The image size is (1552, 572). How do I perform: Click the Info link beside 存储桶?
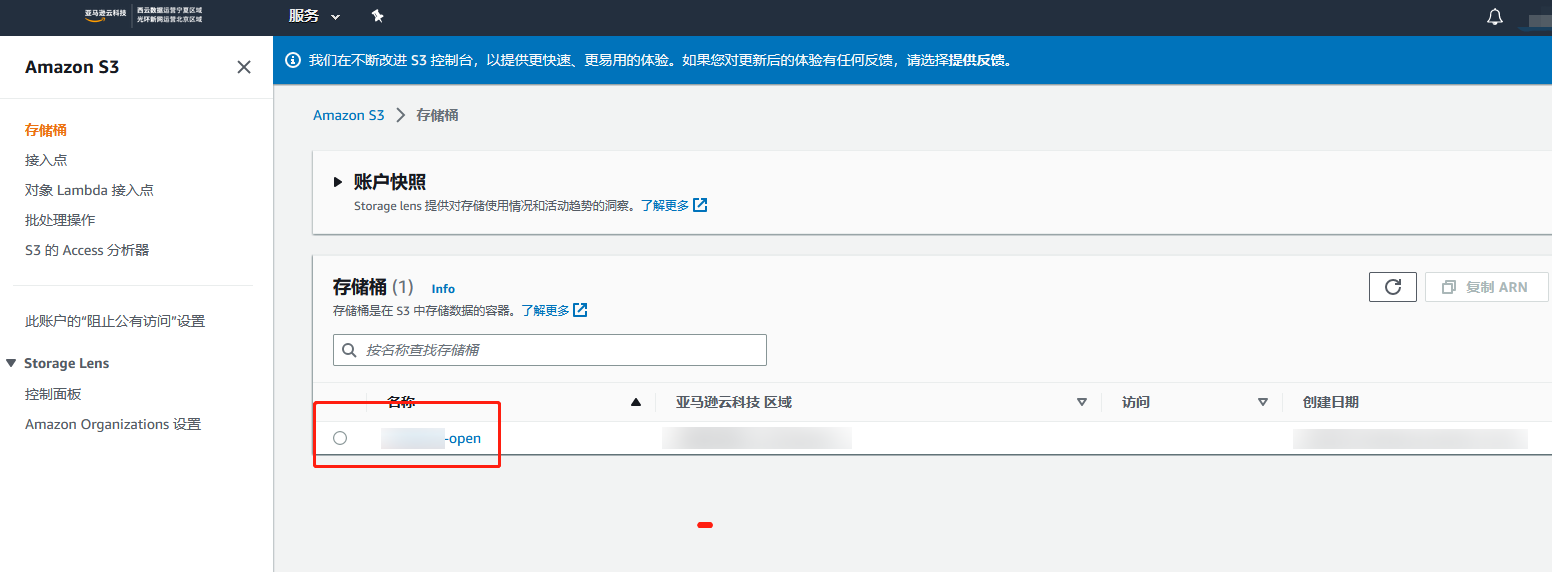coord(443,289)
